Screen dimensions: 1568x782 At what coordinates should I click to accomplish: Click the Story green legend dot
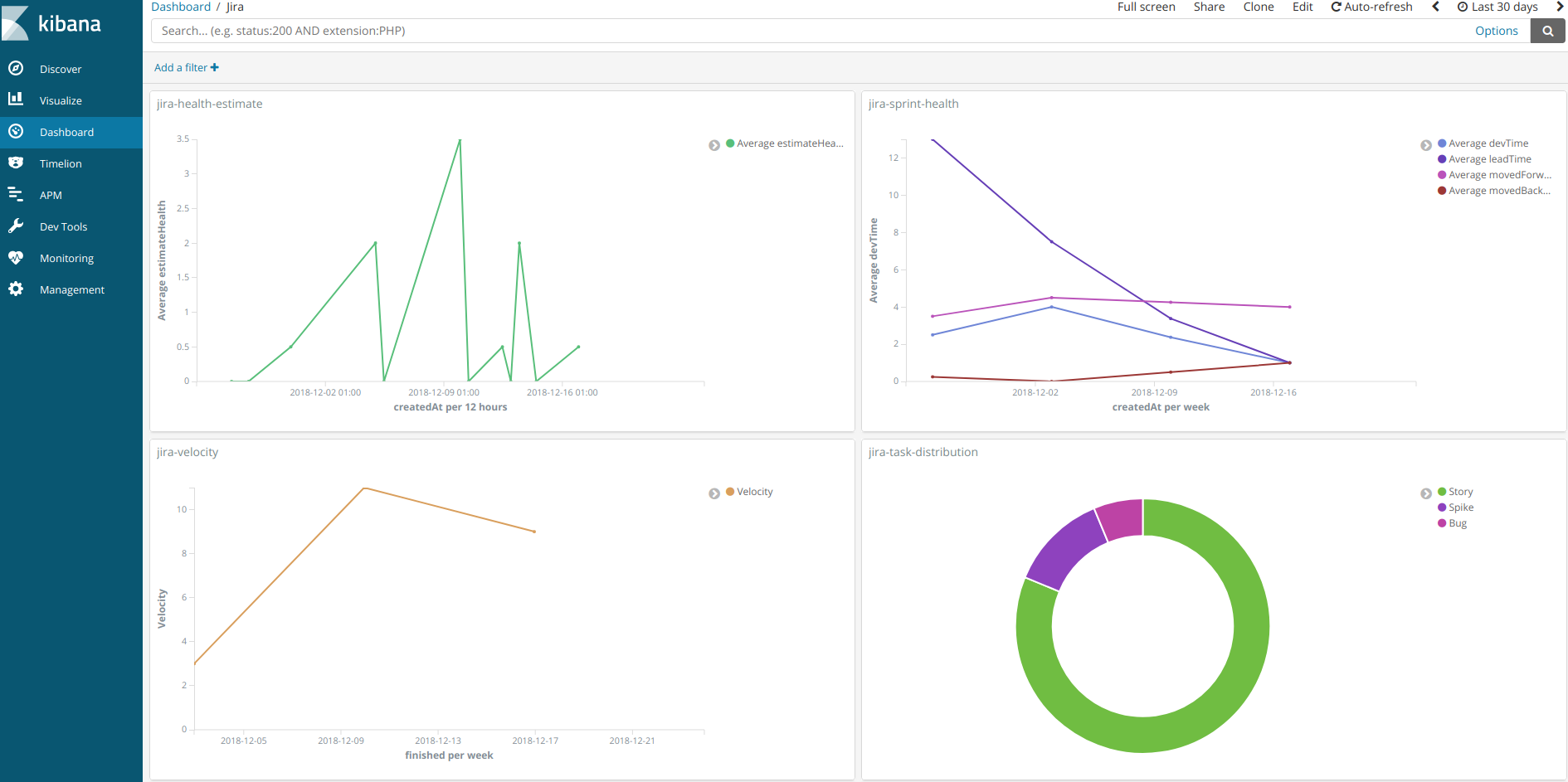tap(1442, 491)
